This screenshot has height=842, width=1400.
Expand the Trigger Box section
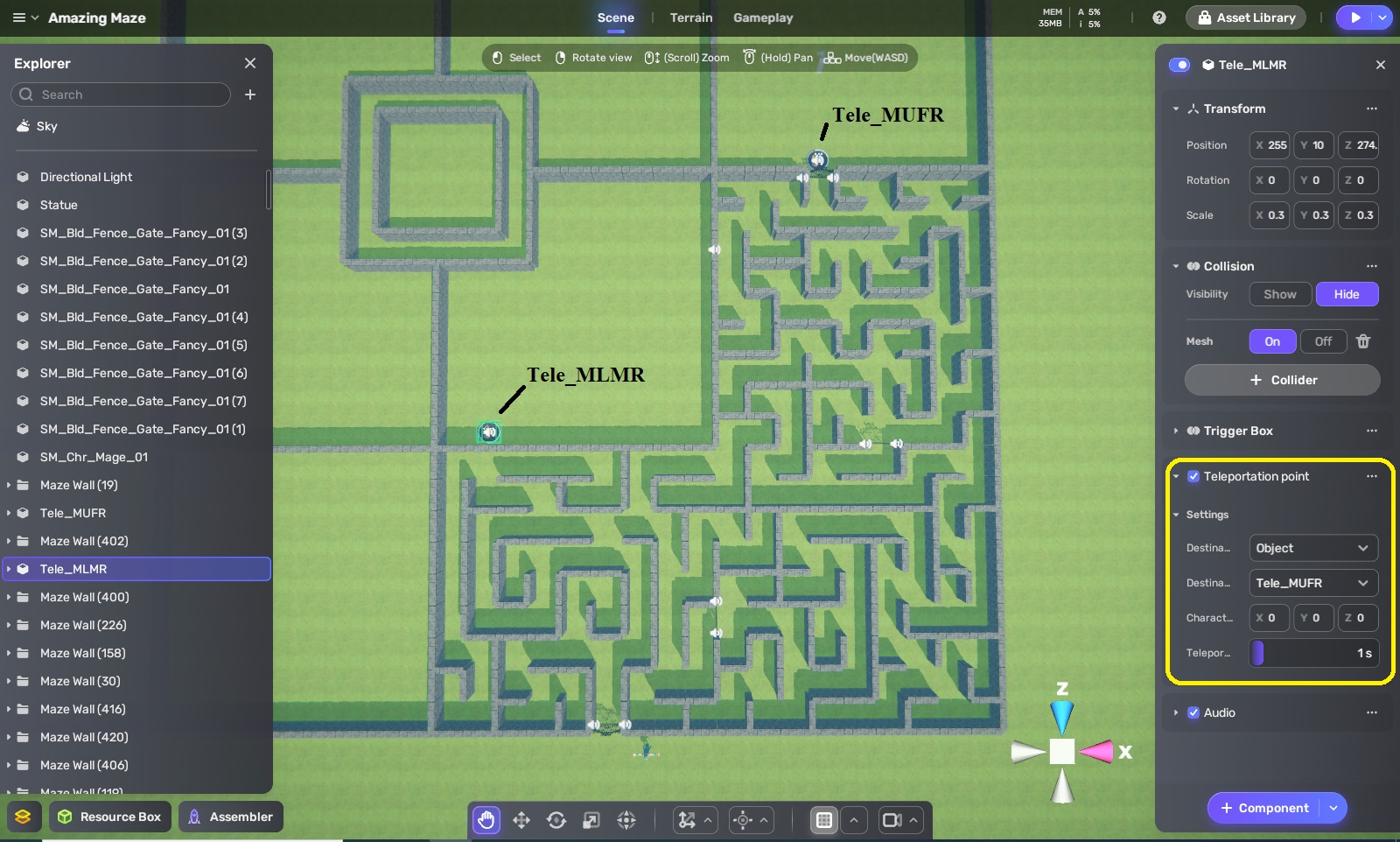tap(1176, 431)
